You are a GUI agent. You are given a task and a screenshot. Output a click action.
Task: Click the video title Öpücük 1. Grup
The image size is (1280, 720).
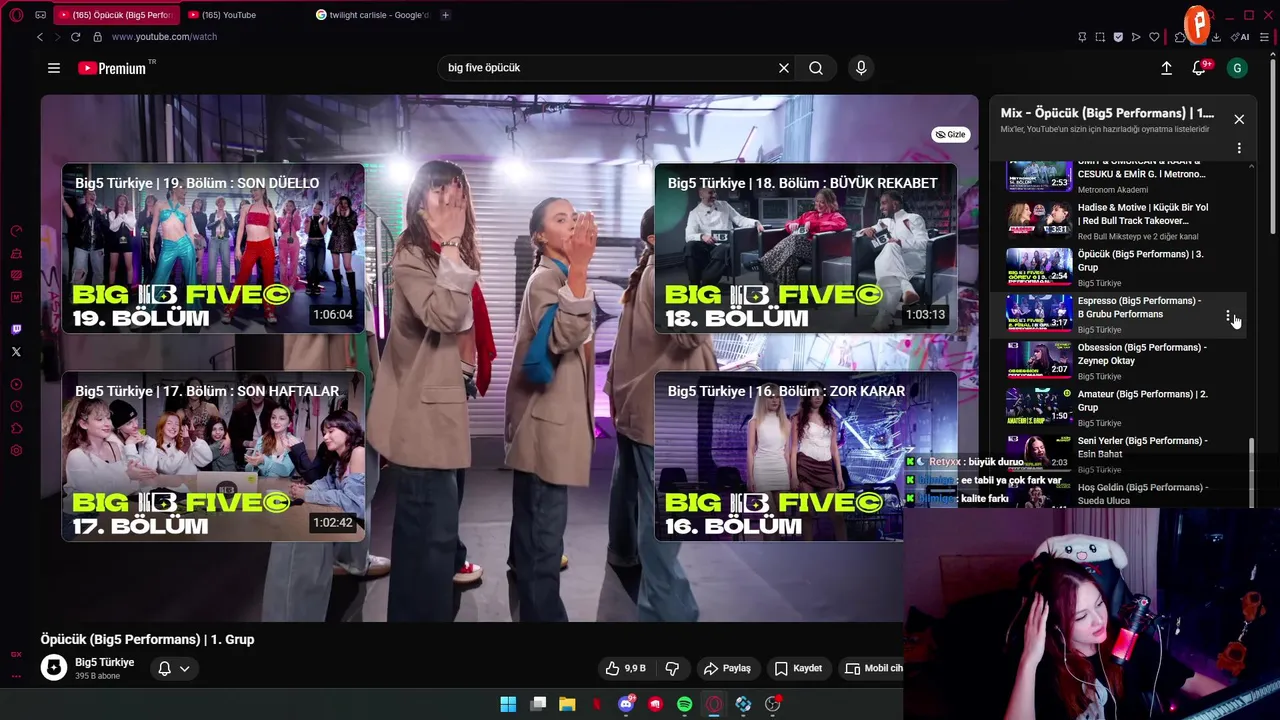coord(148,639)
